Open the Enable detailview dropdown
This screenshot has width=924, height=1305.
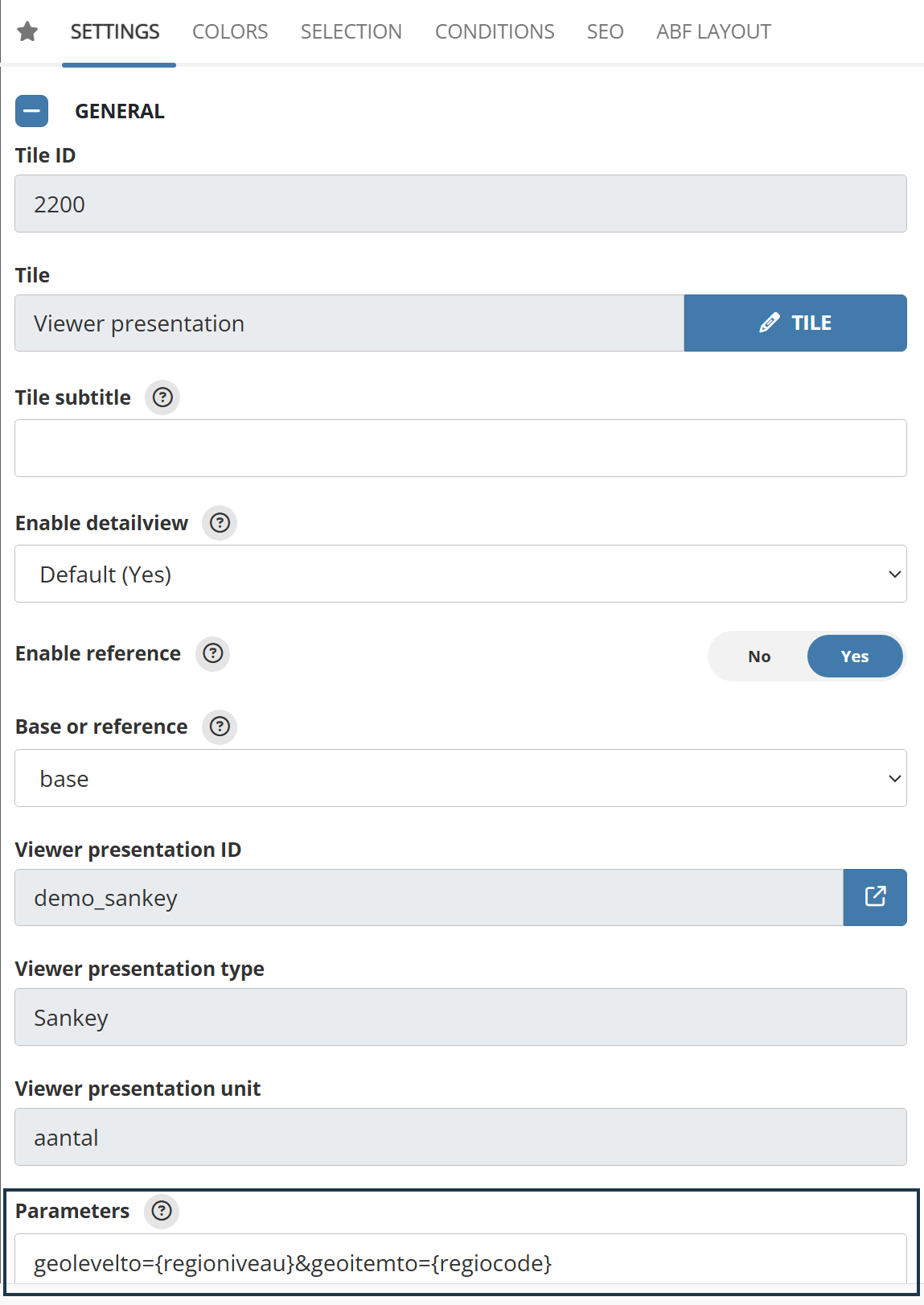click(460, 574)
